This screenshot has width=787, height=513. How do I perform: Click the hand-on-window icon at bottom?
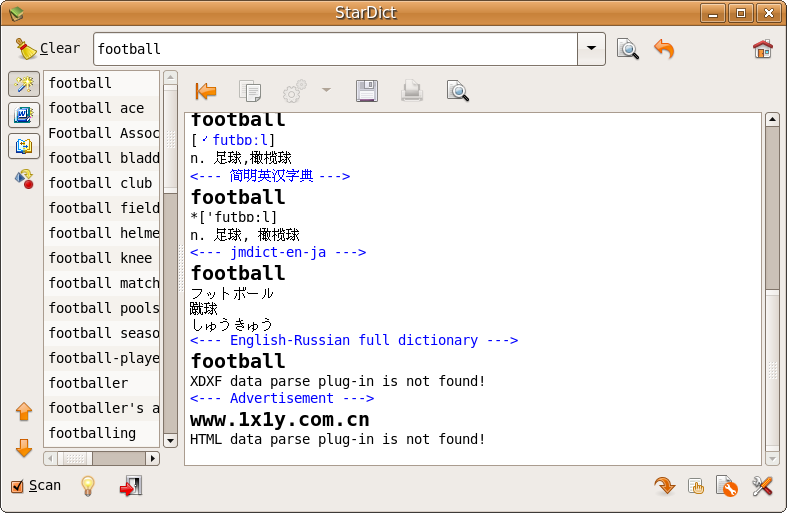(x=696, y=486)
